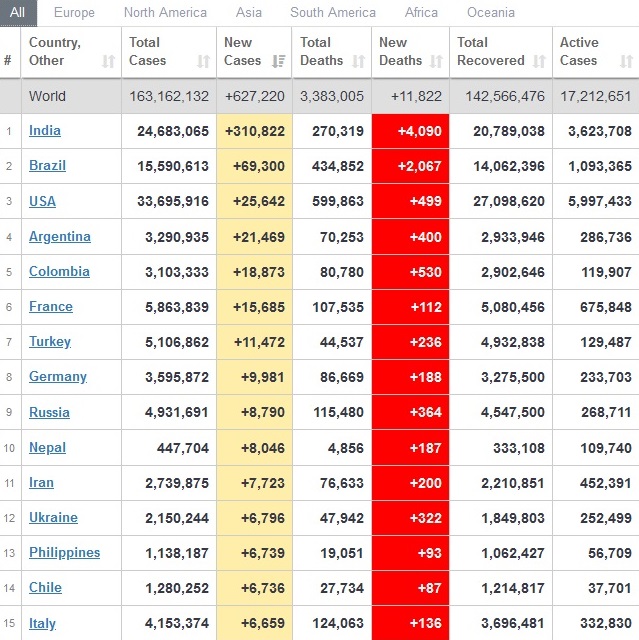Sort by Country, Other column arrows

pos(108,61)
